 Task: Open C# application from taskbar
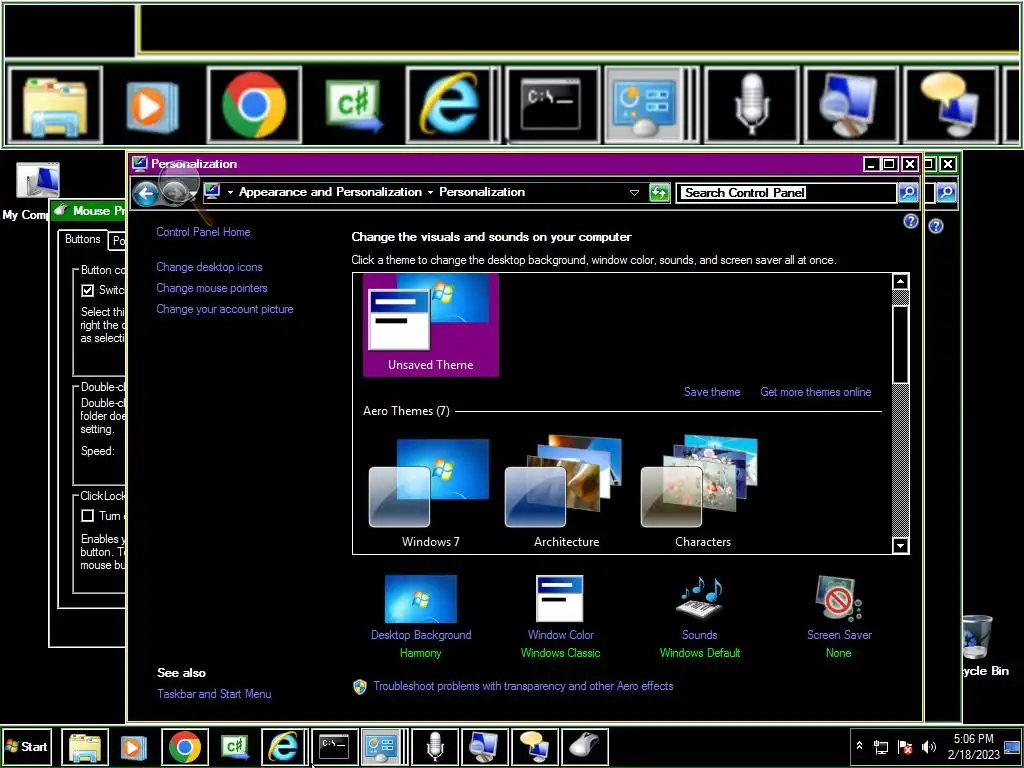tap(234, 746)
